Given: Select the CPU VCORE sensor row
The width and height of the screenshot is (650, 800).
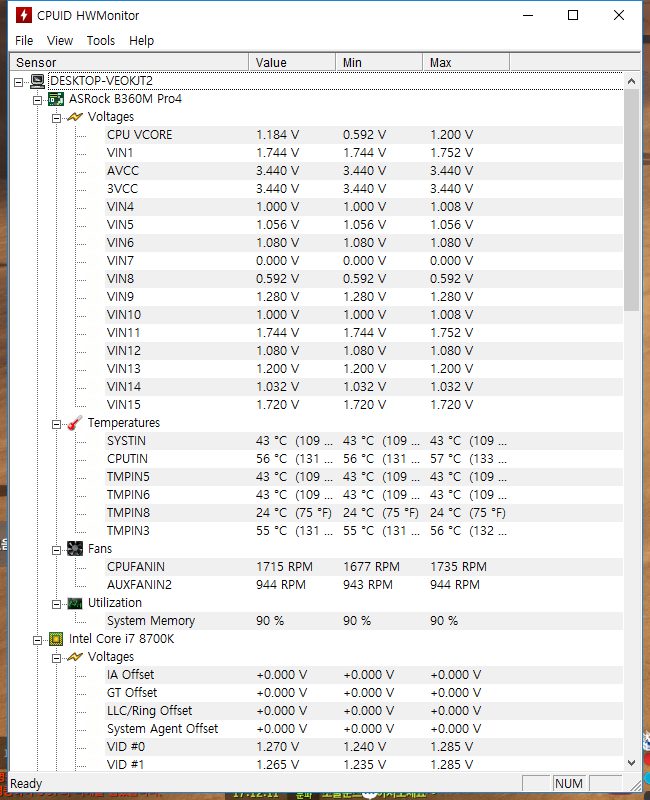Looking at the screenshot, I should coord(139,135).
